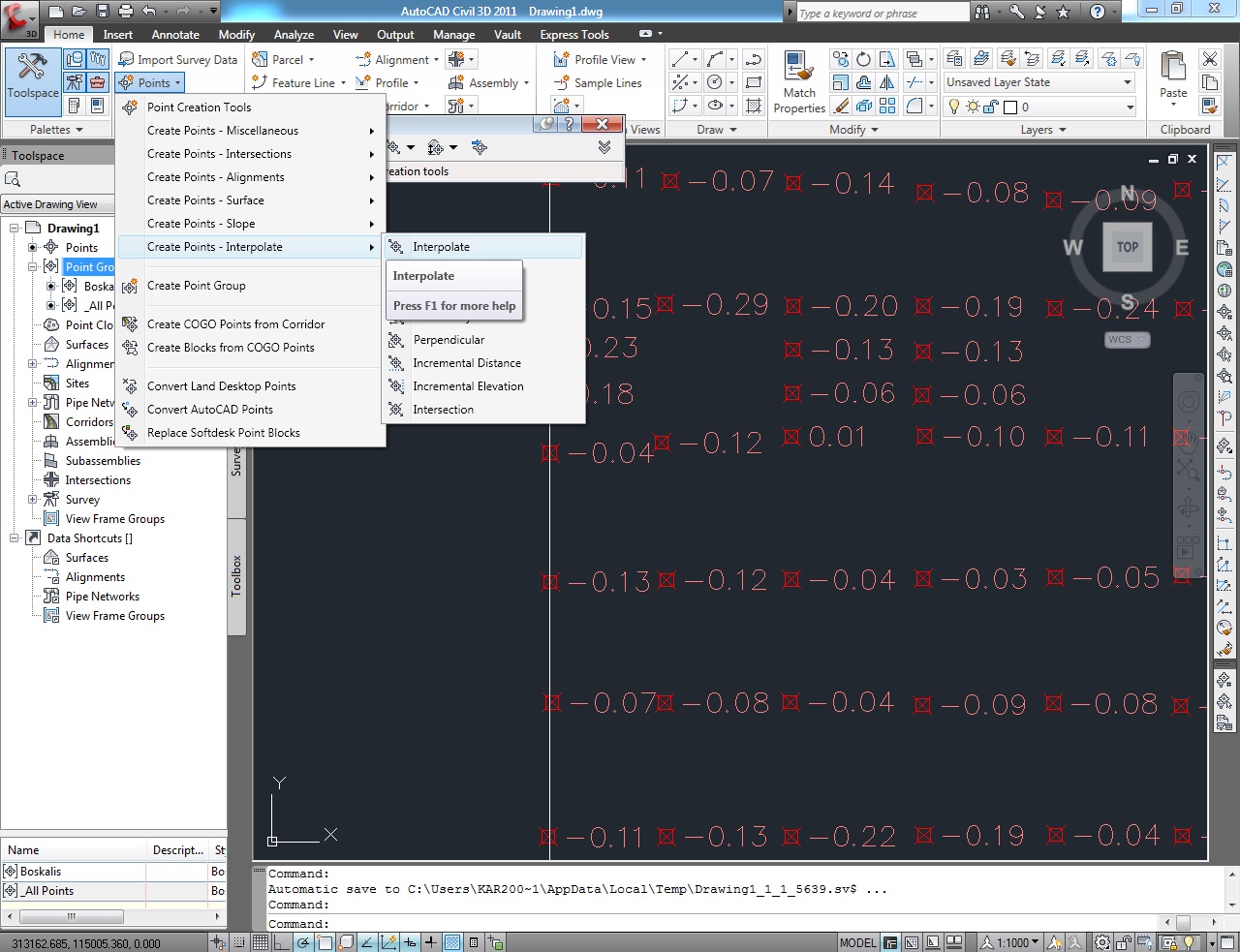Viewport: 1240px width, 952px height.
Task: Open the Profile View button
Action: coord(600,59)
